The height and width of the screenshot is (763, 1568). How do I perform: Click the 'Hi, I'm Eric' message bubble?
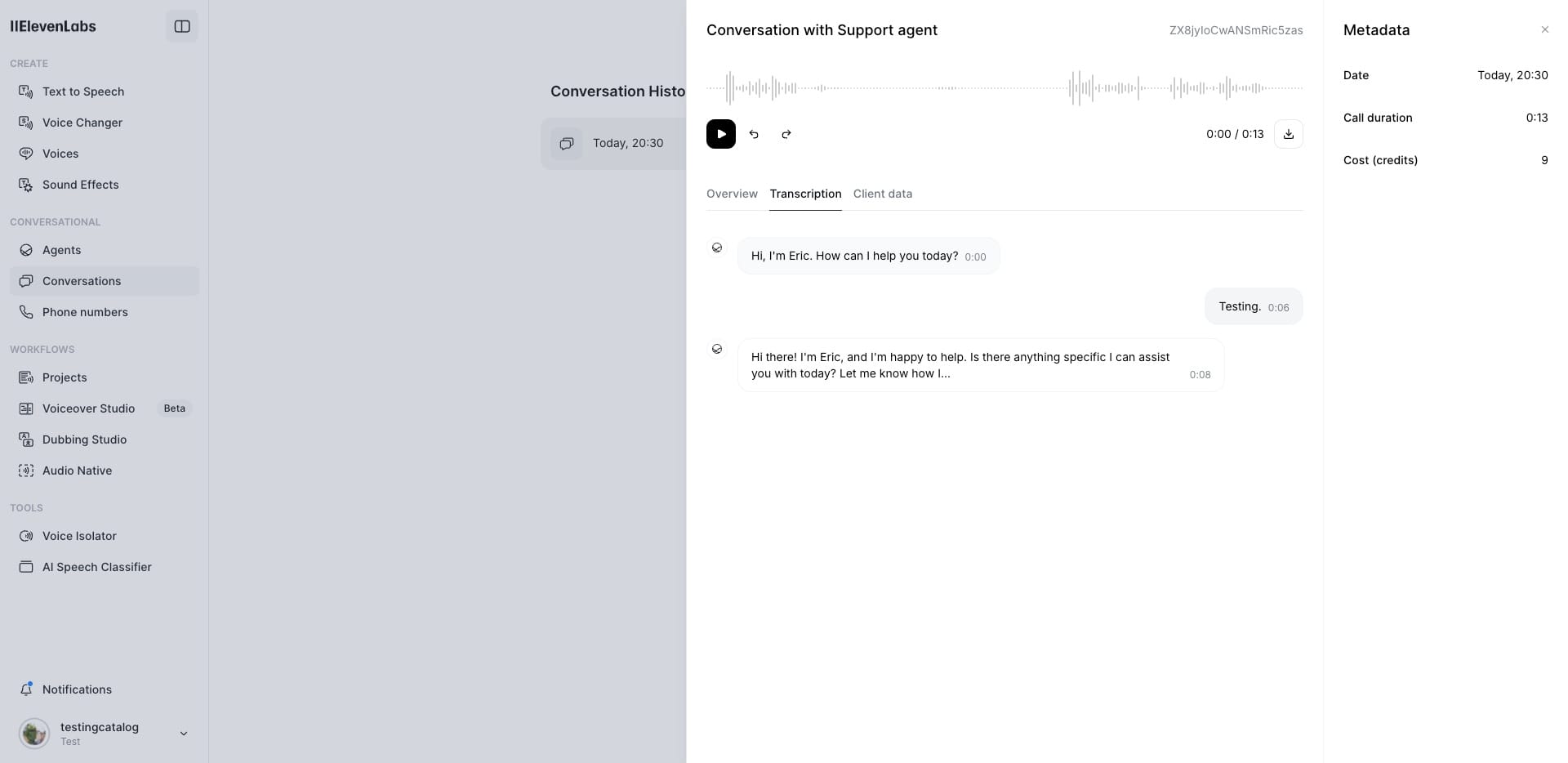(x=868, y=256)
